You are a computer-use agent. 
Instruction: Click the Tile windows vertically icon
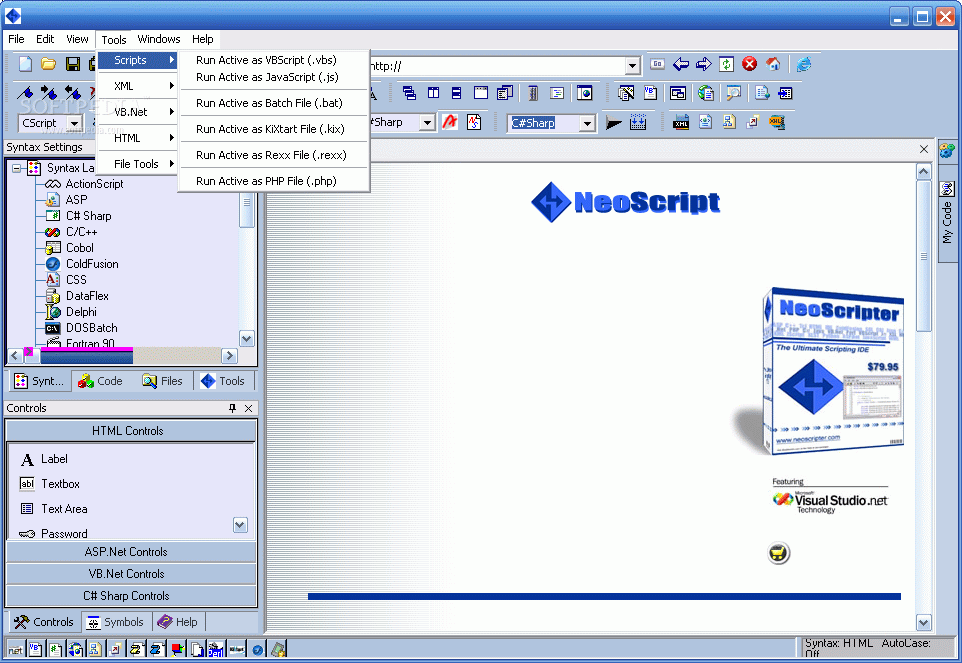433,93
